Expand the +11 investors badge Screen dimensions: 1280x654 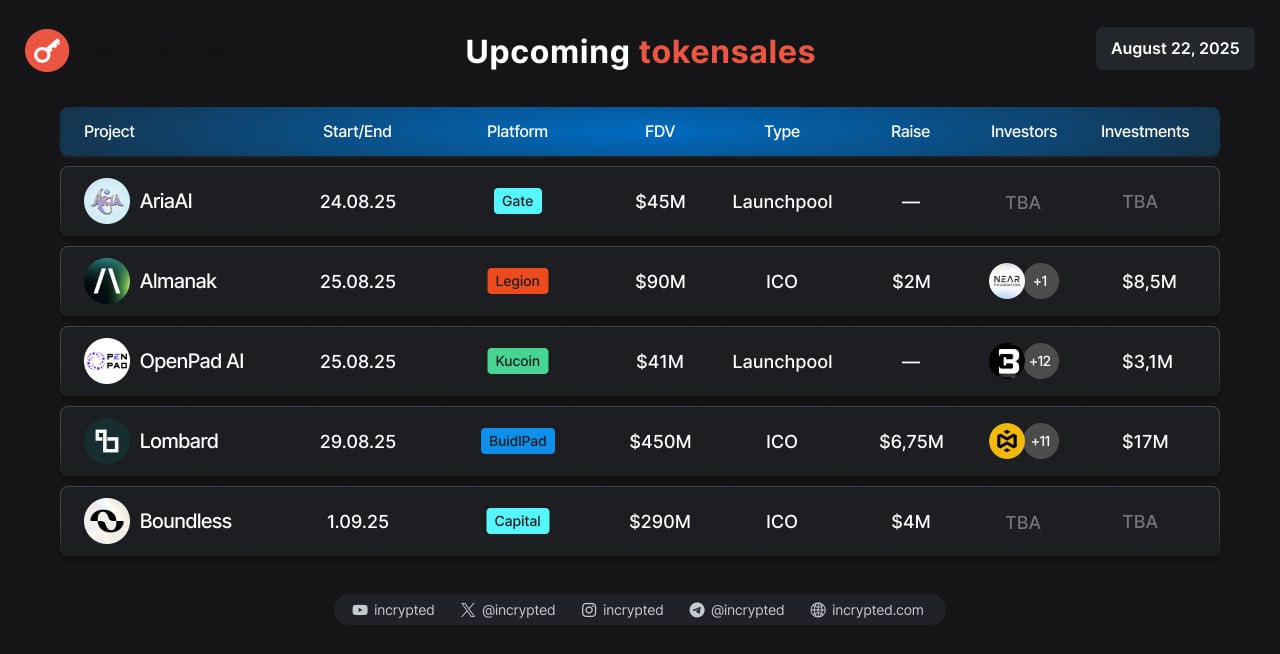click(x=1041, y=441)
